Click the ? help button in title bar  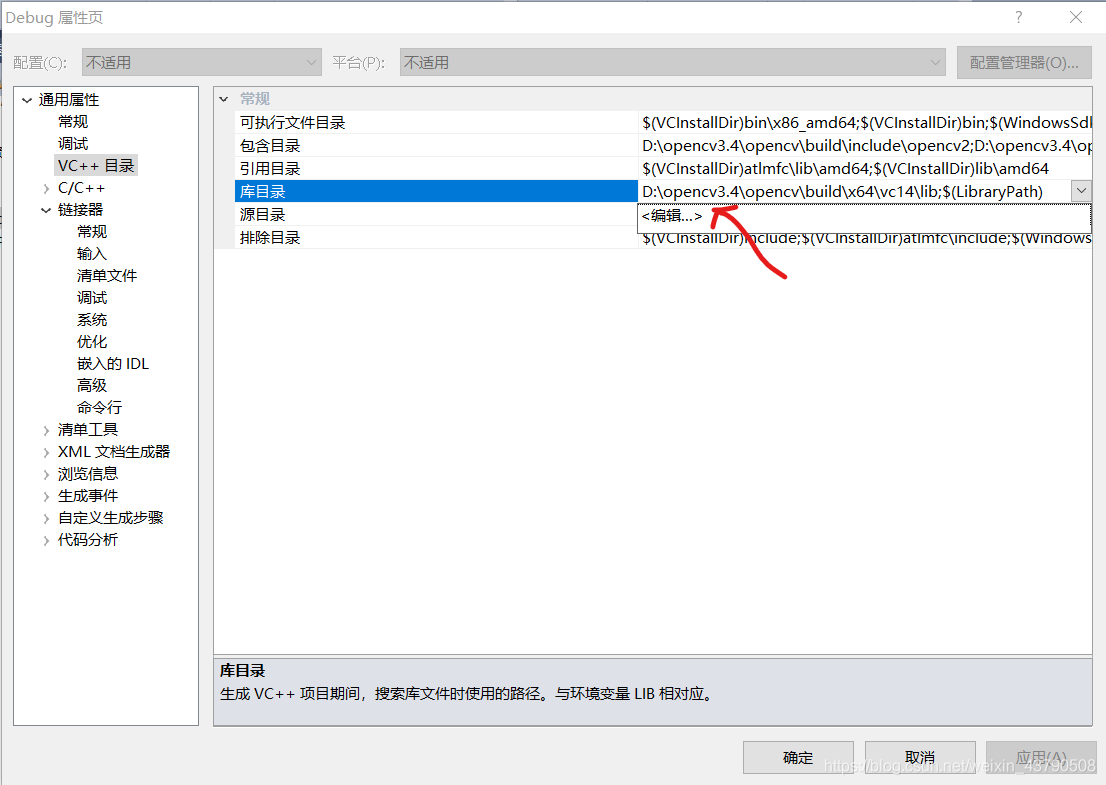pyautogui.click(x=1019, y=17)
